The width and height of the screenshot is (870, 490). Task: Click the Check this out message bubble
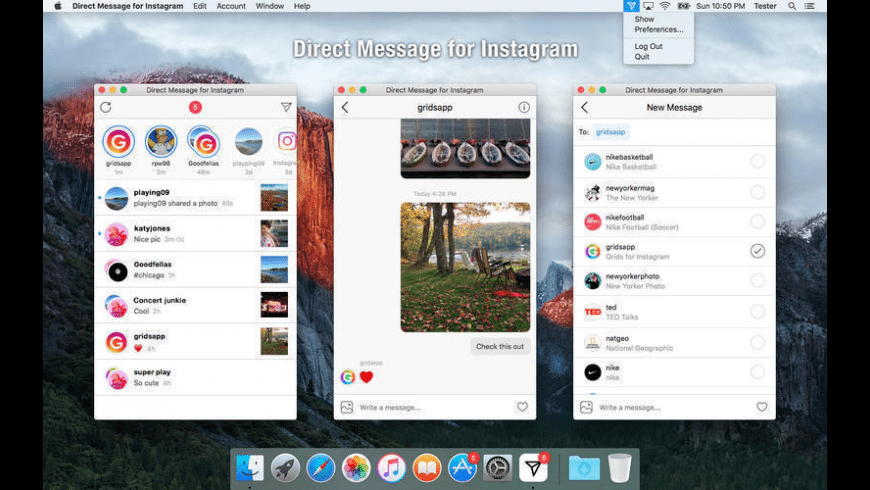coord(500,347)
